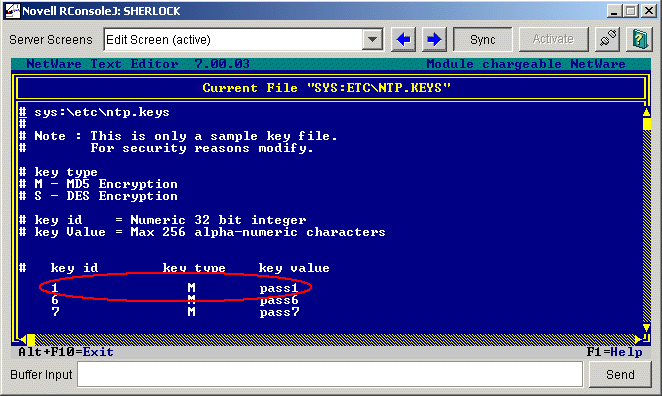Click the M key type for pass7

191,312
